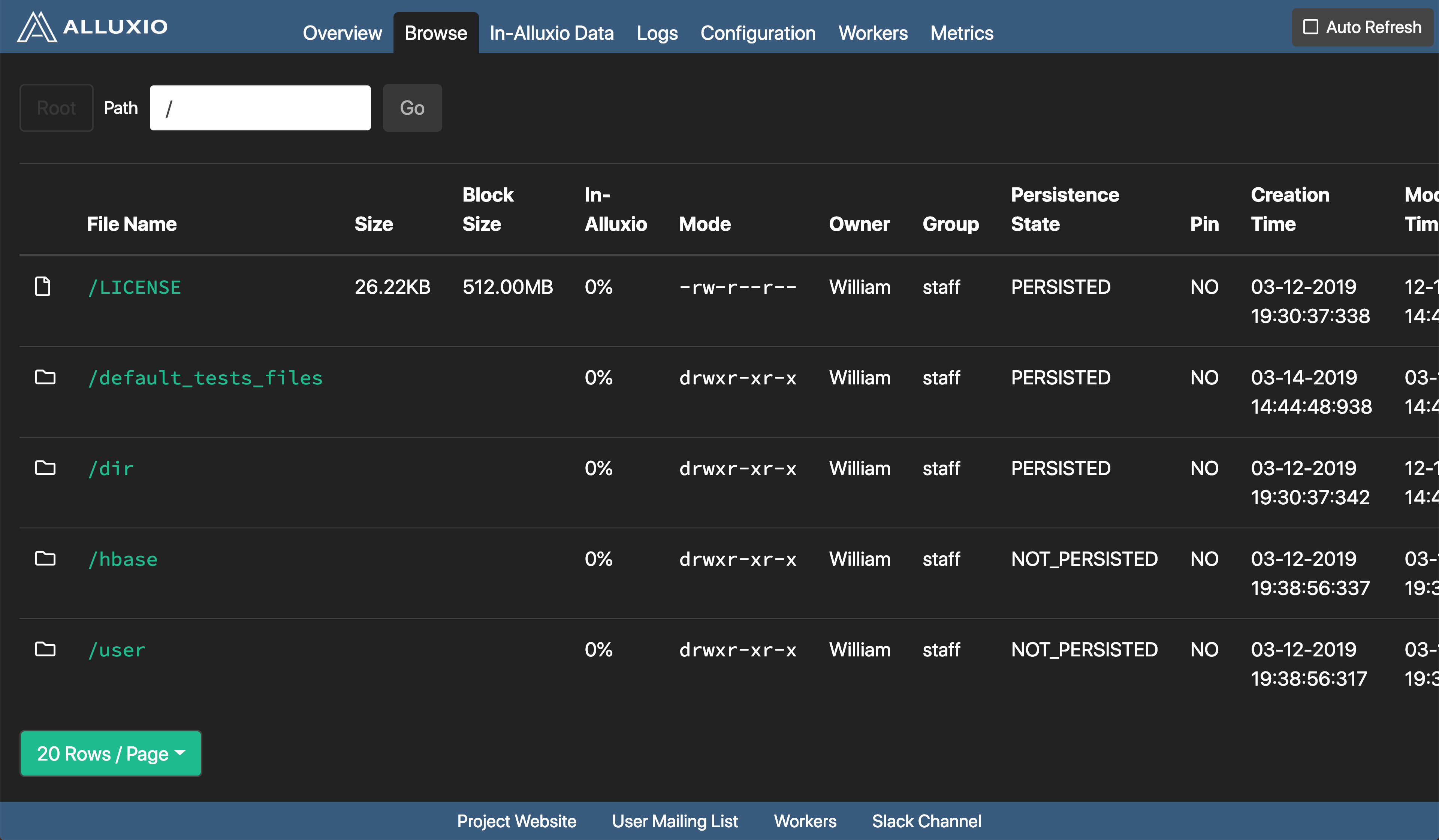
Task: Visit the Project Website footer link
Action: coord(516,821)
